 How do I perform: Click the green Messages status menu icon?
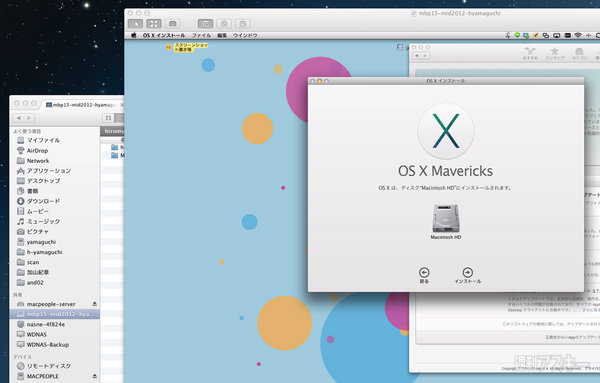[x=517, y=35]
